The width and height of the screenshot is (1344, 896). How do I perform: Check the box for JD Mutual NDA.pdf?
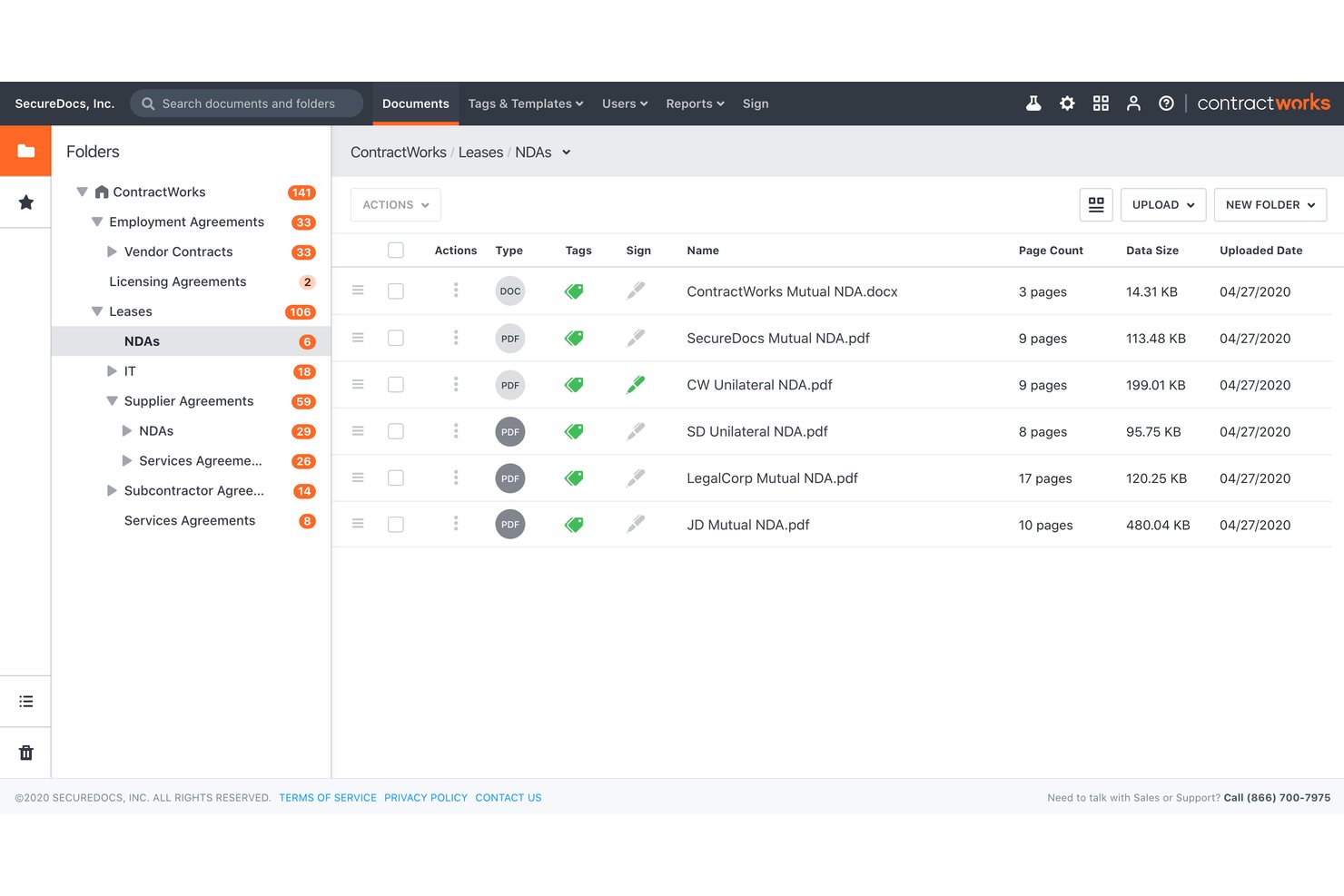point(396,525)
